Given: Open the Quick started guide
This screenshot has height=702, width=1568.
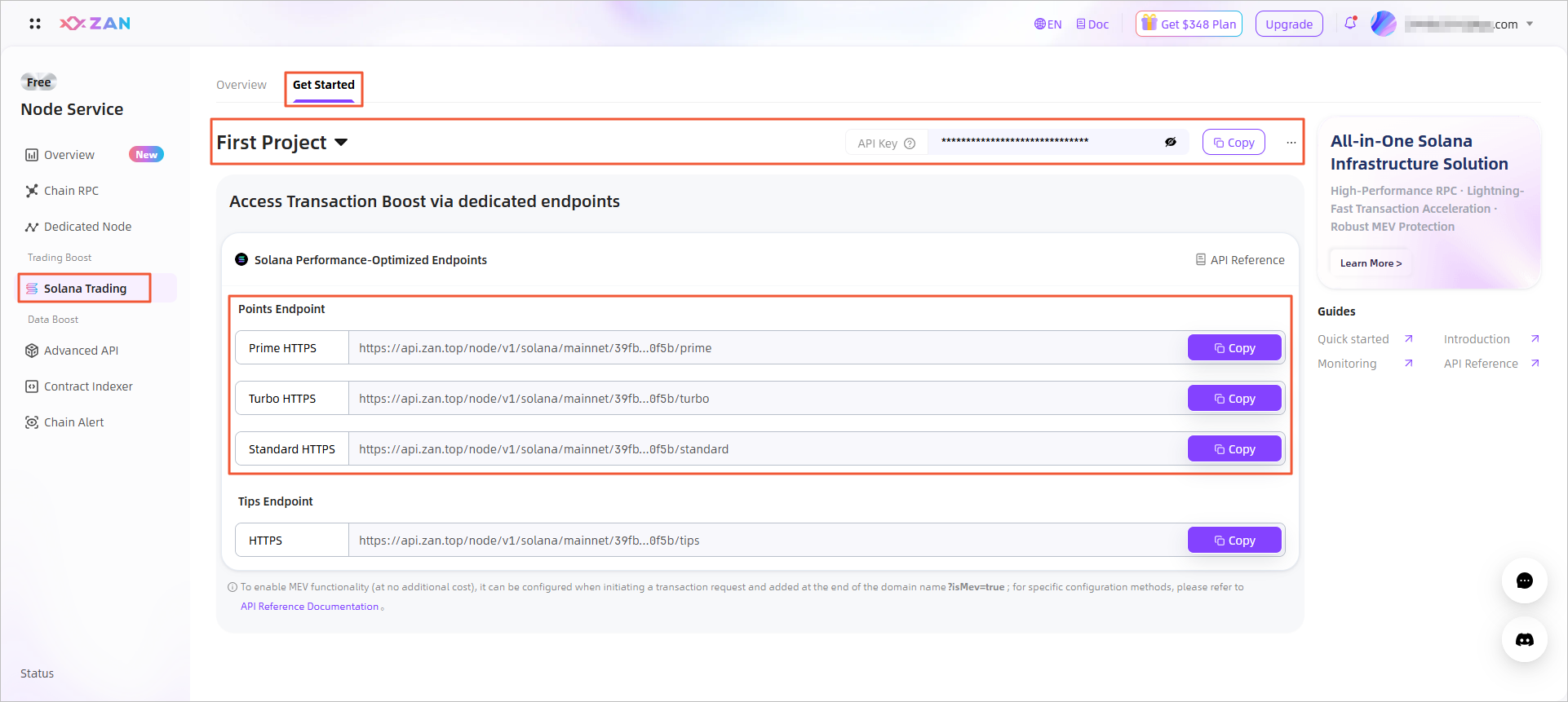Looking at the screenshot, I should point(1365,339).
